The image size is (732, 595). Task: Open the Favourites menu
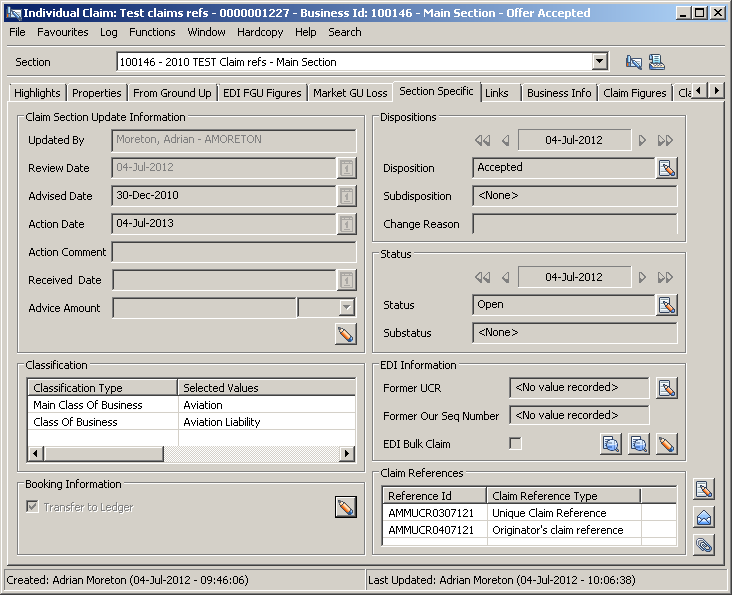pyautogui.click(x=63, y=32)
